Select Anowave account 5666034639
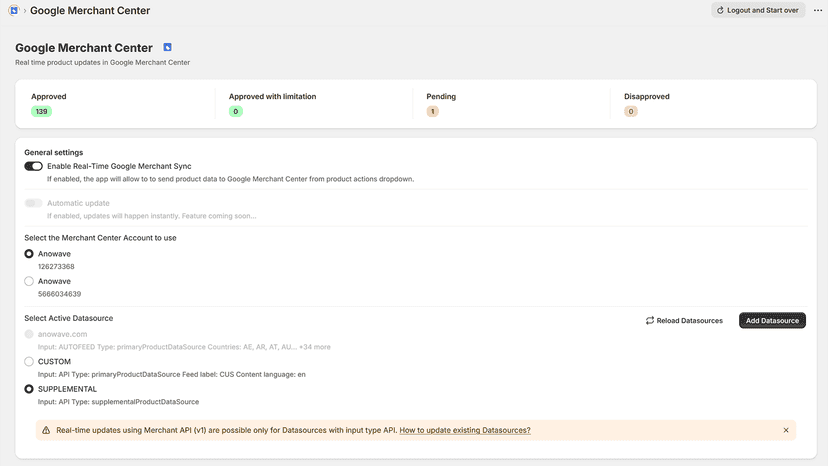This screenshot has width=828, height=466. pyautogui.click(x=29, y=282)
